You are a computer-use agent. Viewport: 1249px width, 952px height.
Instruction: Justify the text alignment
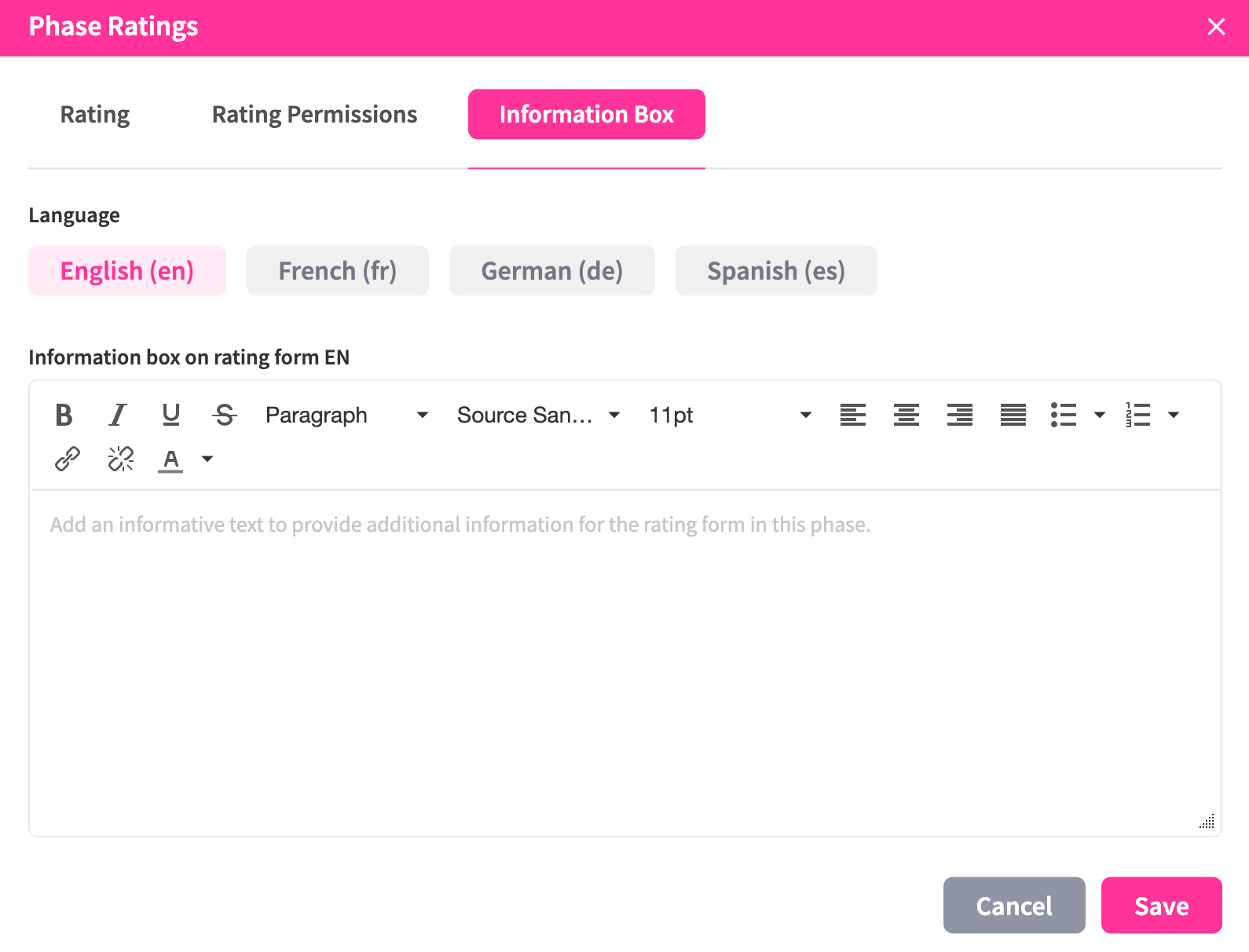(1013, 415)
